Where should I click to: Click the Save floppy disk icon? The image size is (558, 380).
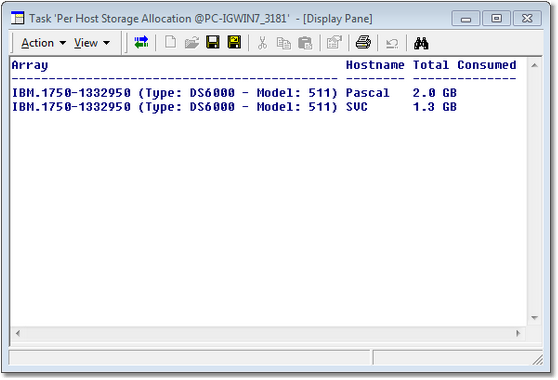(x=213, y=43)
